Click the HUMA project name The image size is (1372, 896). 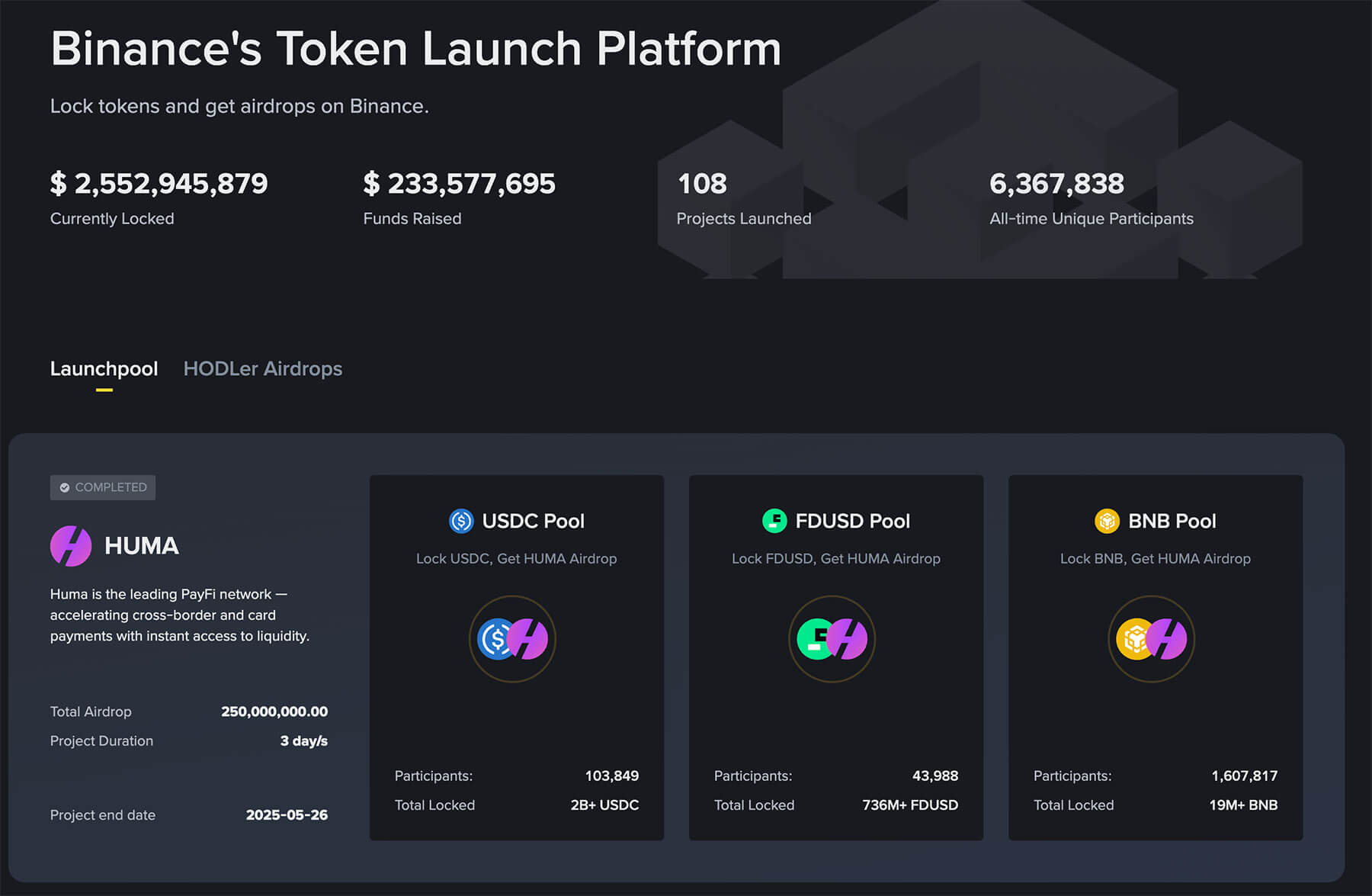click(x=142, y=546)
